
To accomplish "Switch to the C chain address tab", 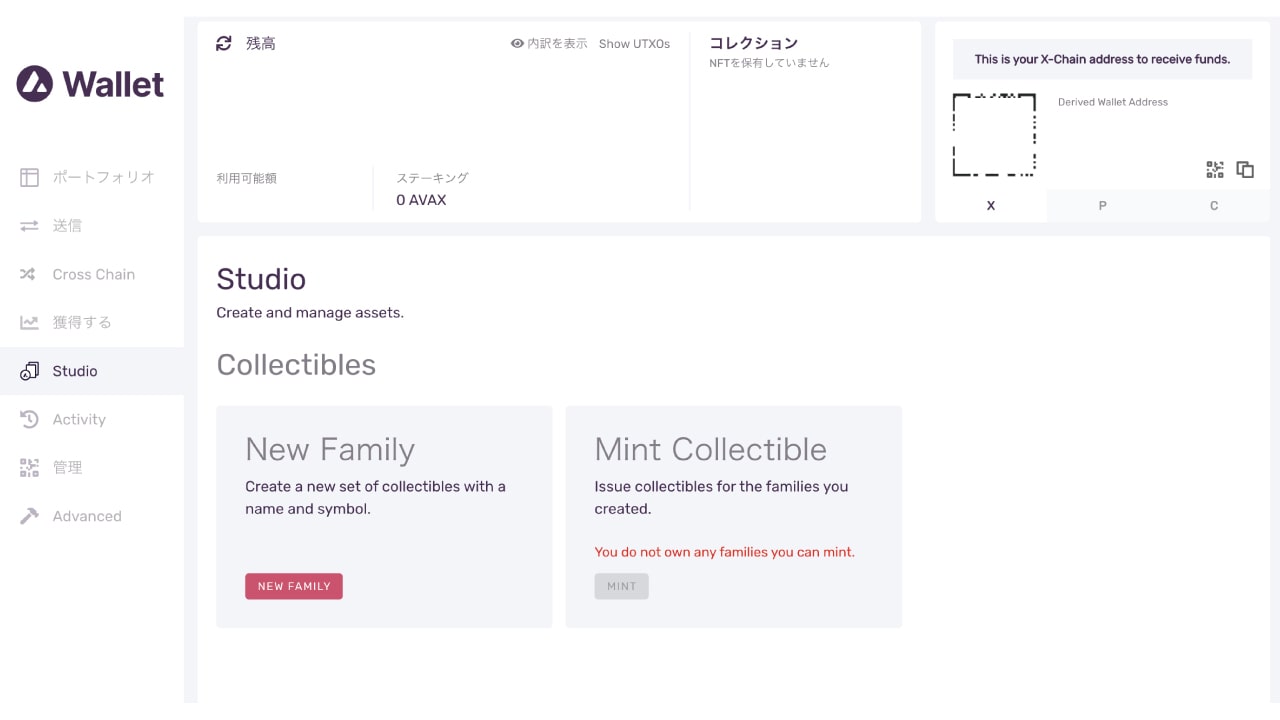I will [x=1214, y=205].
